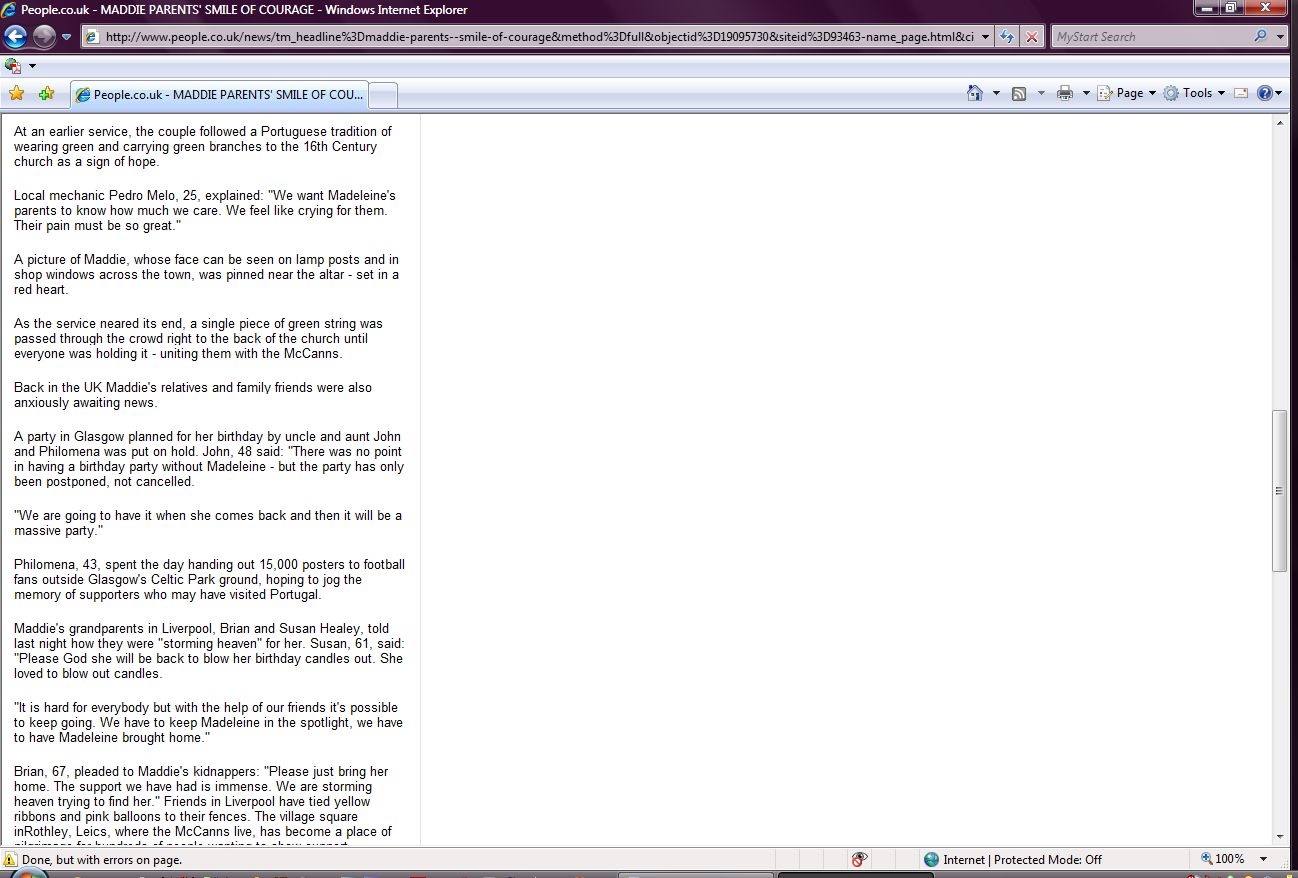Stop loading with the red X icon

pos(1032,37)
